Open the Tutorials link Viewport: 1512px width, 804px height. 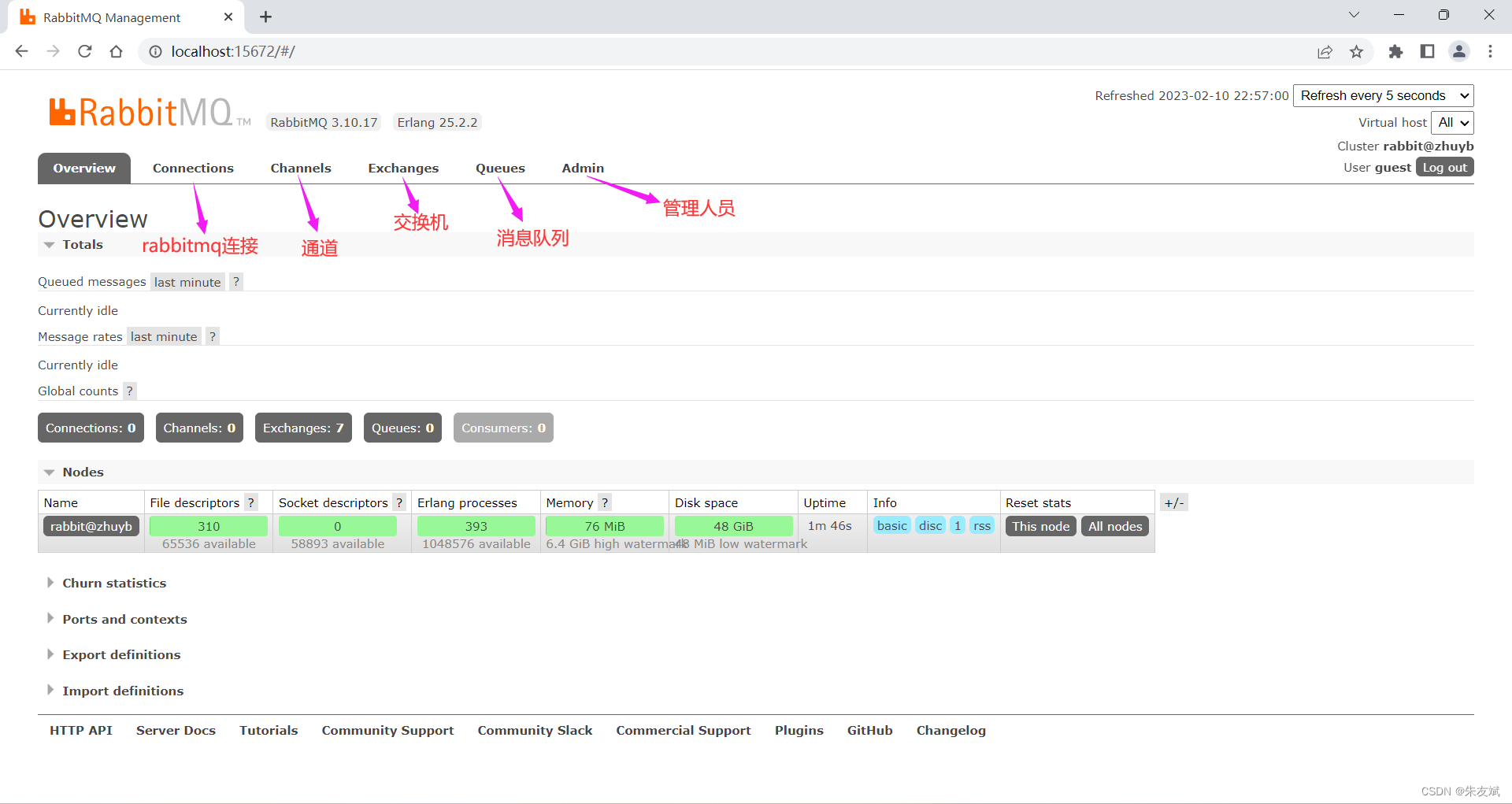point(269,731)
